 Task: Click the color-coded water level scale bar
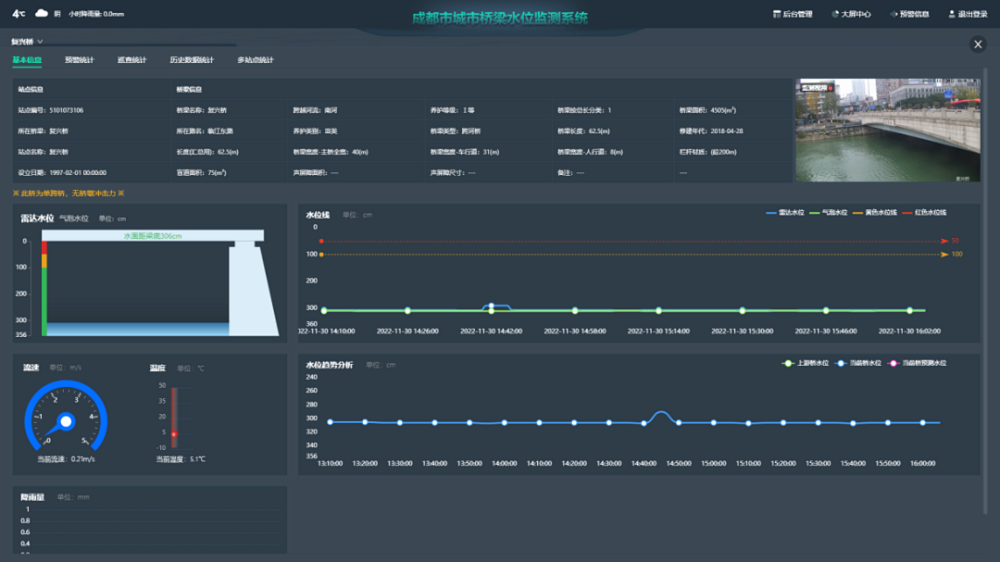[44, 288]
